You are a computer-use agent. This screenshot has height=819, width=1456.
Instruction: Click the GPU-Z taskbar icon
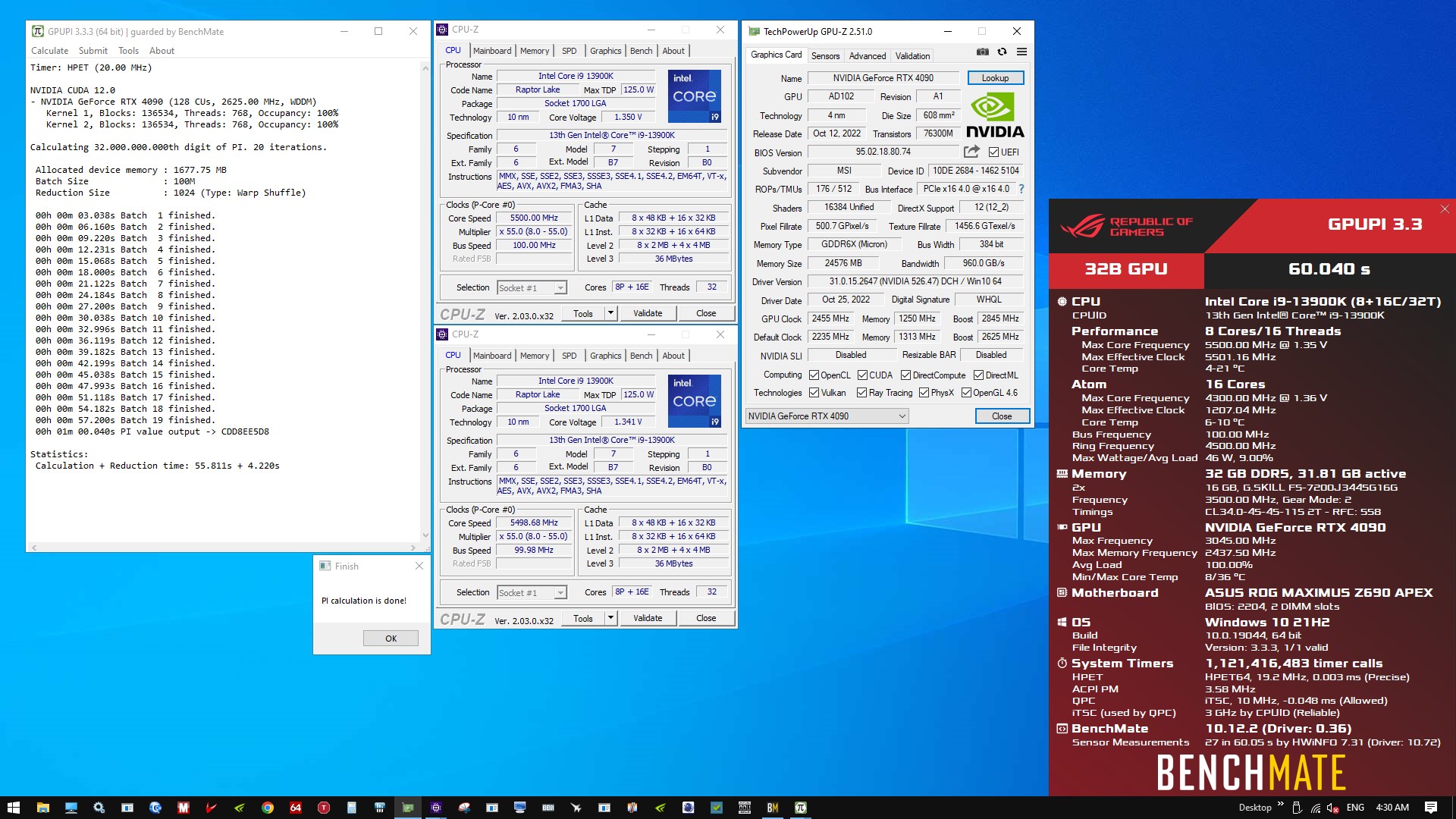[x=408, y=808]
